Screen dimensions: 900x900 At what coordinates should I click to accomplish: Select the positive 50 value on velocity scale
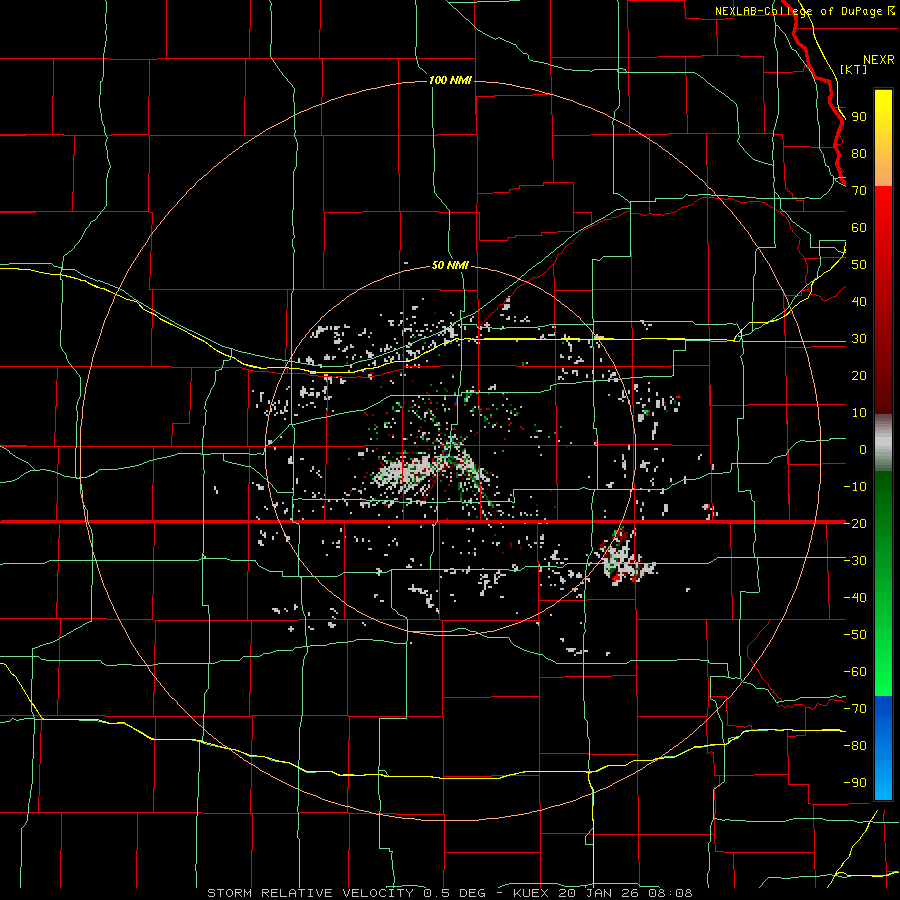tap(859, 265)
